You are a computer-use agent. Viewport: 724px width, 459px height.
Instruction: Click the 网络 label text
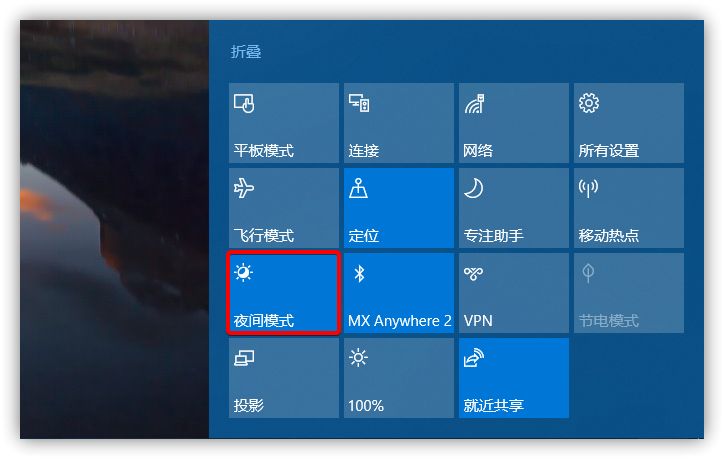click(478, 151)
